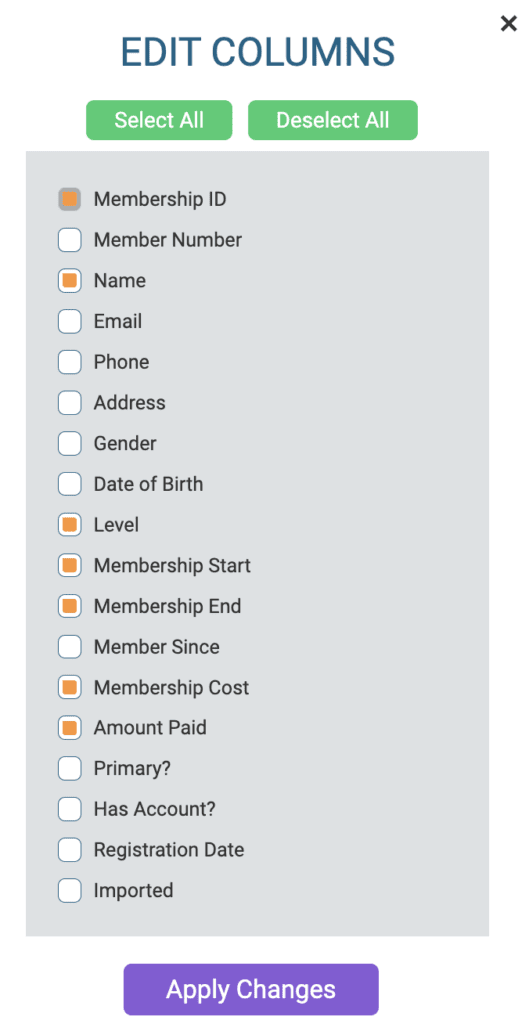Check the Address column box
The width and height of the screenshot is (529, 1024).
coord(70,403)
